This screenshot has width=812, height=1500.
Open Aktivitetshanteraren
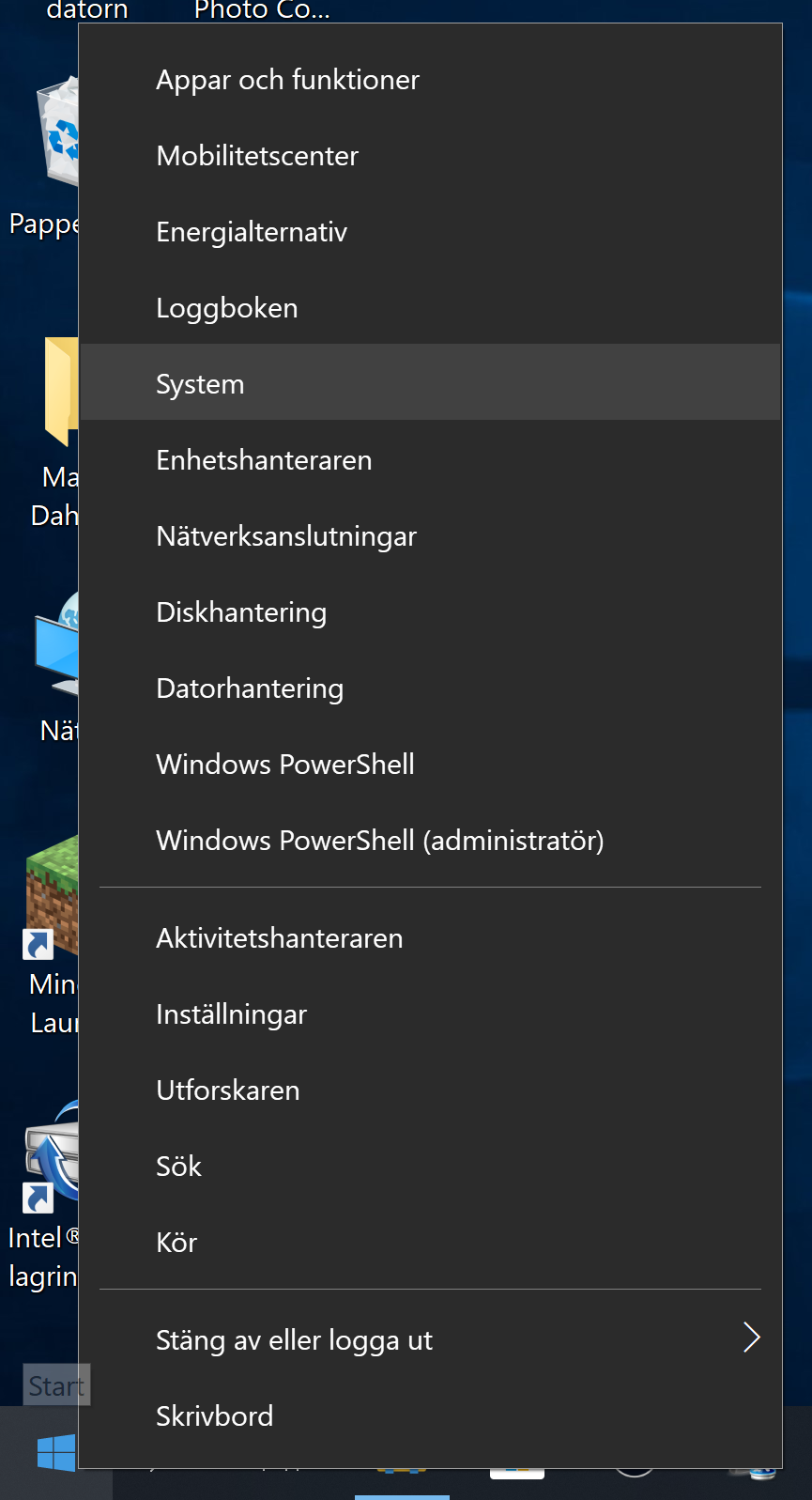coord(430,938)
